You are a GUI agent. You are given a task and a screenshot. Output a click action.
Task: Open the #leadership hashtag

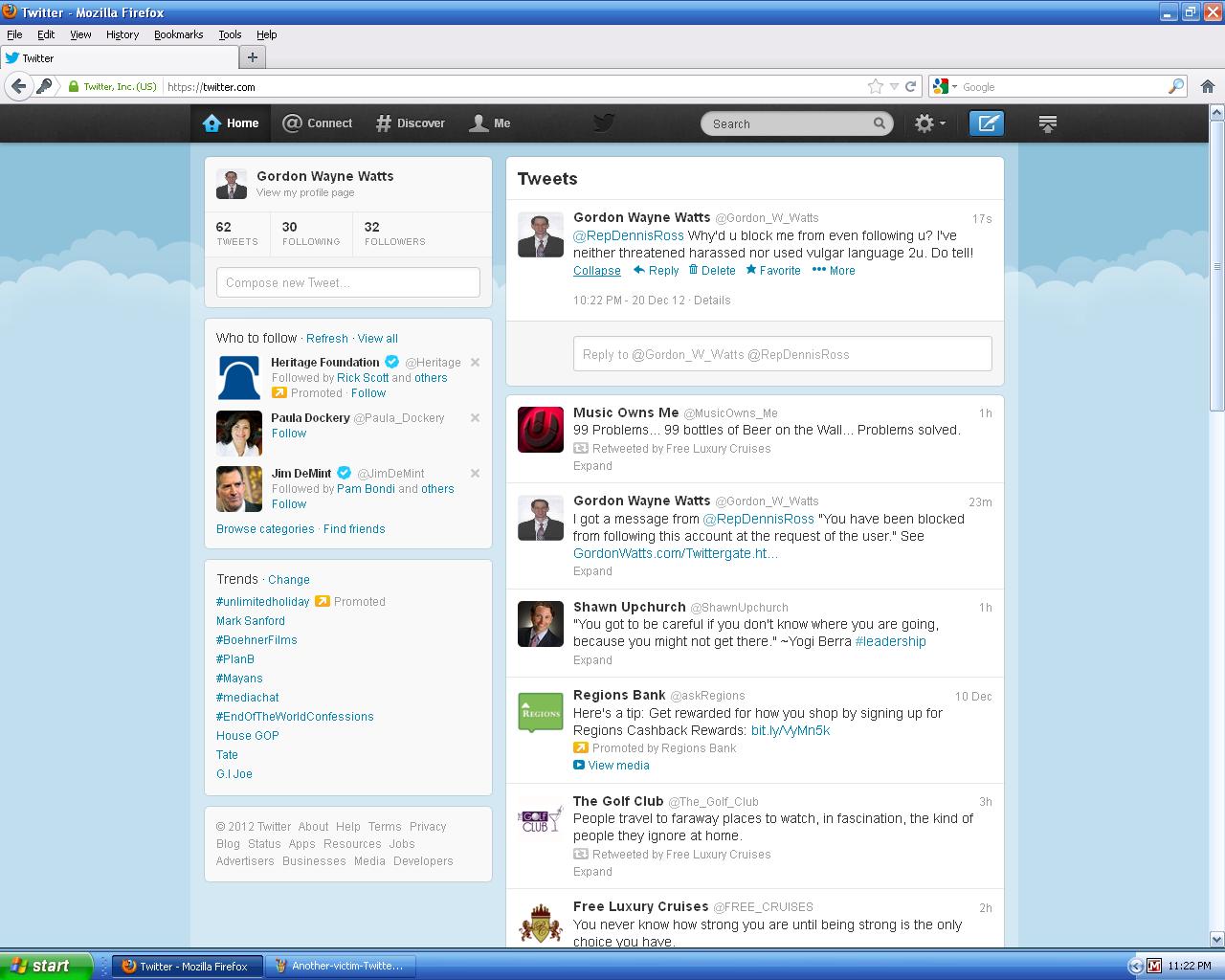tap(891, 641)
